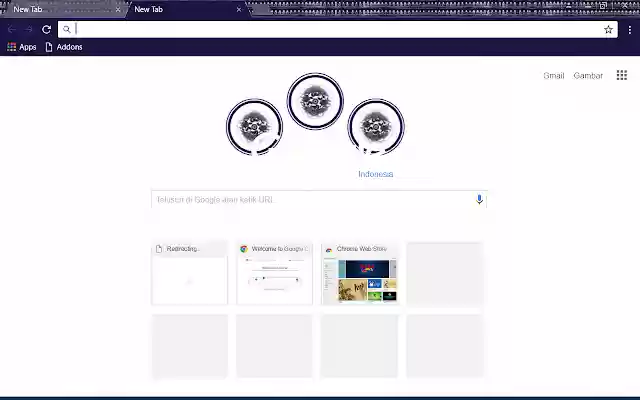Open the Gmail link

[x=553, y=76]
